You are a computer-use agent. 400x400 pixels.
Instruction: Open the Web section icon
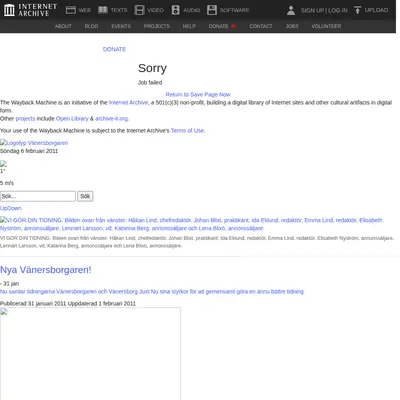pos(71,10)
